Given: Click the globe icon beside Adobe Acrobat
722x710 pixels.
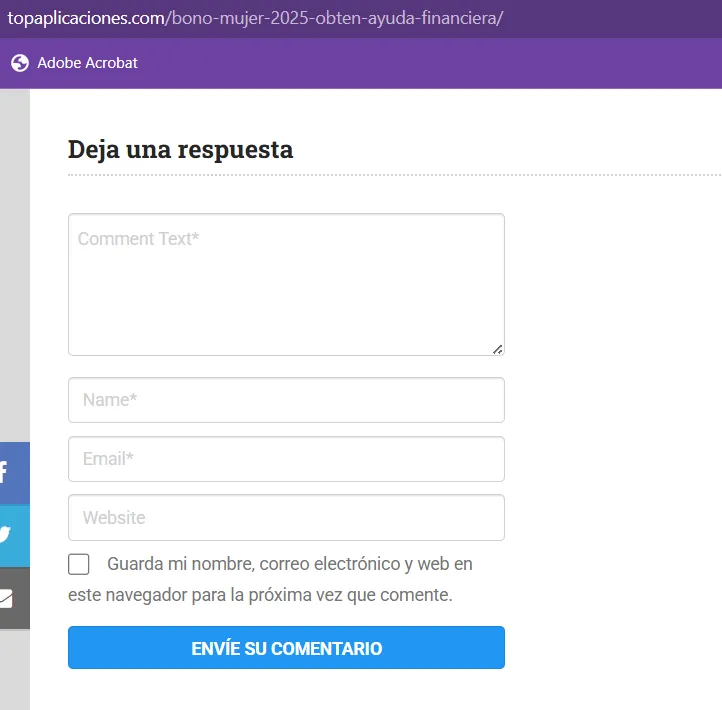Looking at the screenshot, I should 20,63.
